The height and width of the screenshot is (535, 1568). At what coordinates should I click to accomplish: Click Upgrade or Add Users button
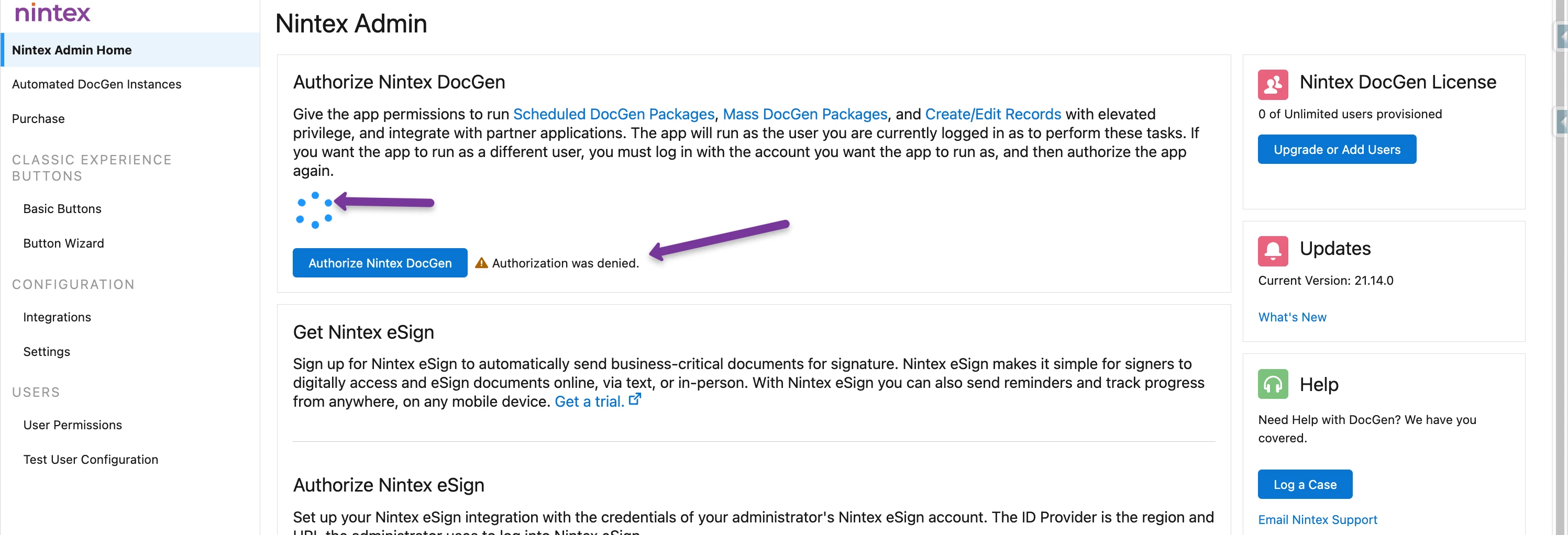(x=1337, y=149)
